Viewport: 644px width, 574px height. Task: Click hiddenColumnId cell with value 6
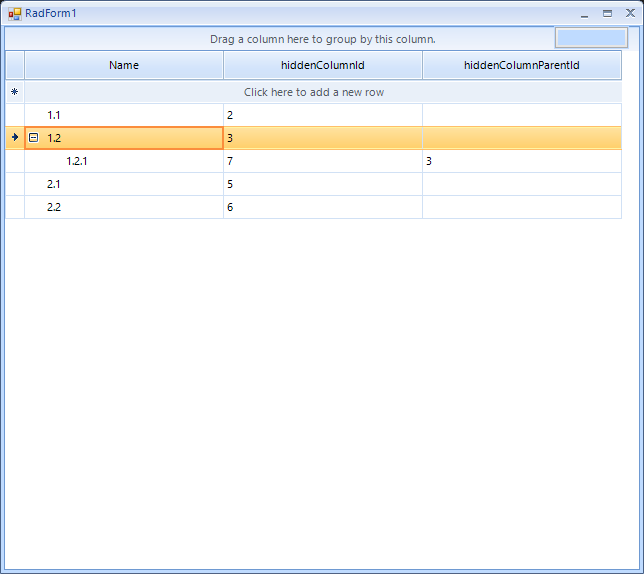tap(322, 207)
